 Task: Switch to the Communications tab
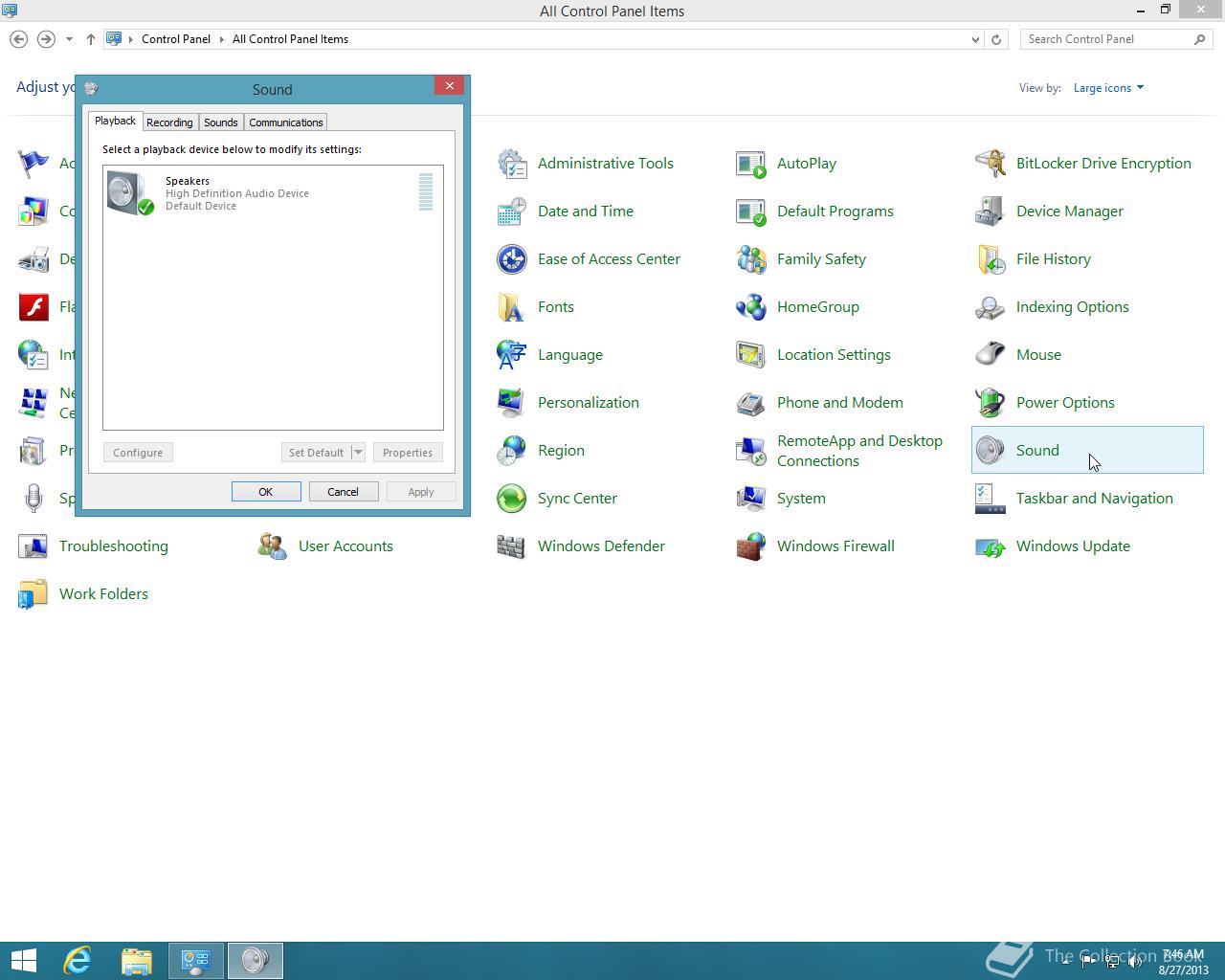[285, 122]
